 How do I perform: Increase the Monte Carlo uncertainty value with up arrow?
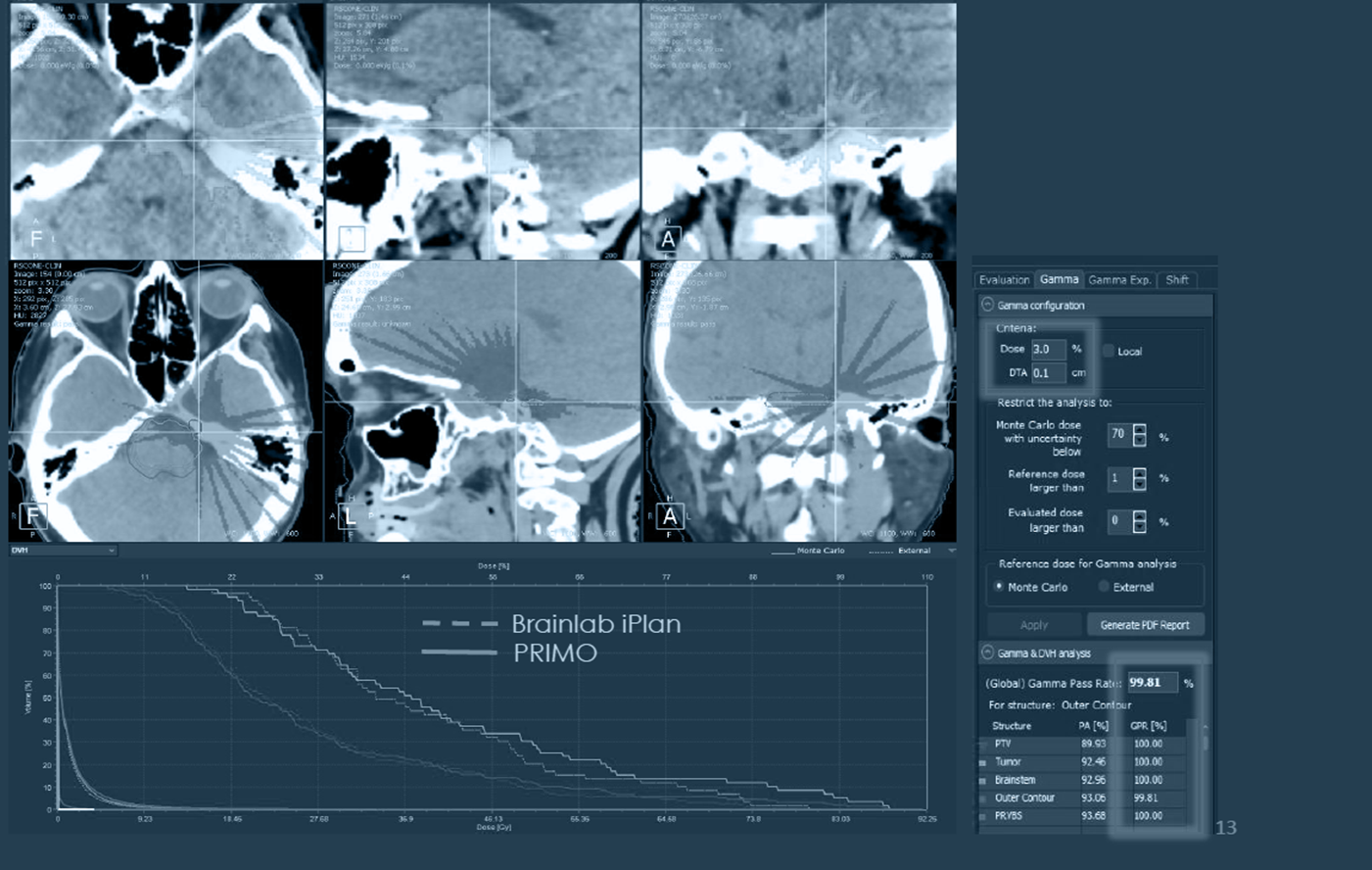point(1139,429)
